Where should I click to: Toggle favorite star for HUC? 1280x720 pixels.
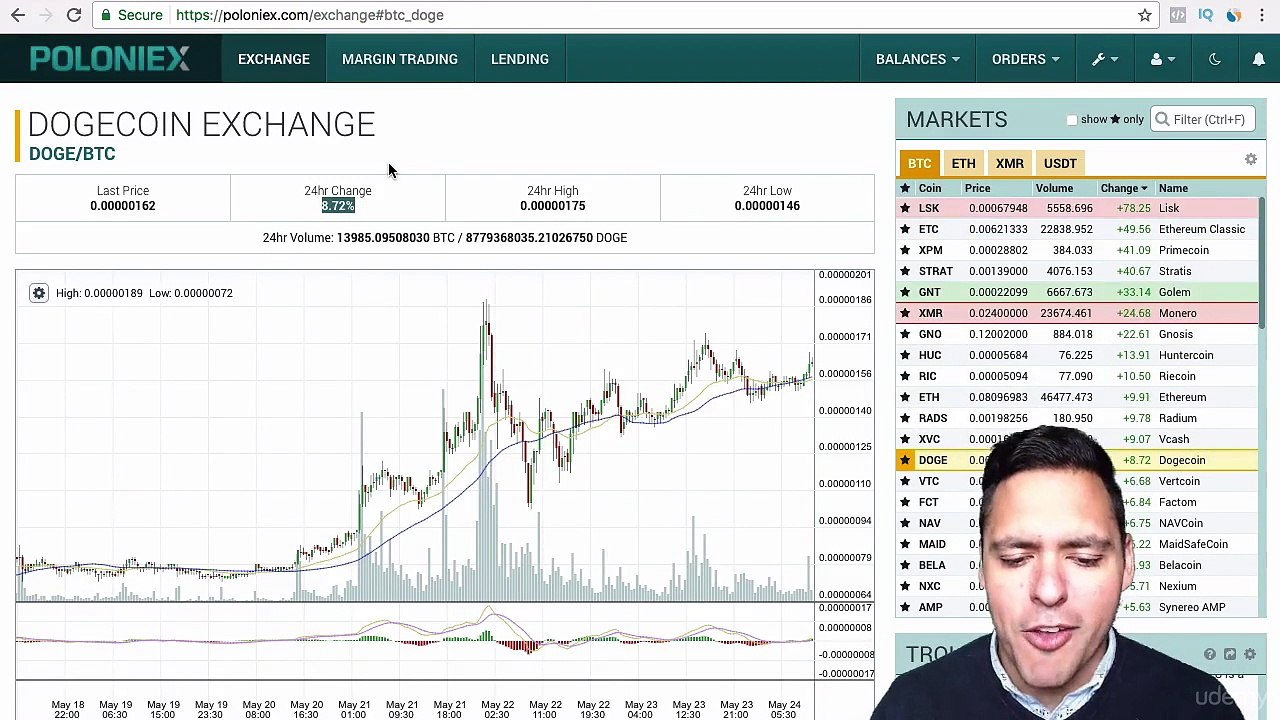[x=905, y=355]
